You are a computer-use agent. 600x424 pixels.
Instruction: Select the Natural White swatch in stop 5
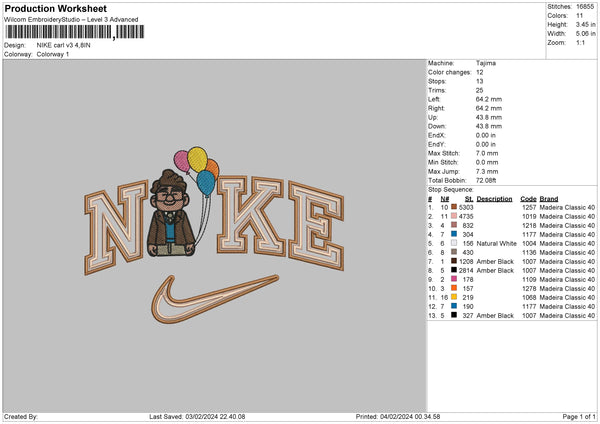coord(454,243)
